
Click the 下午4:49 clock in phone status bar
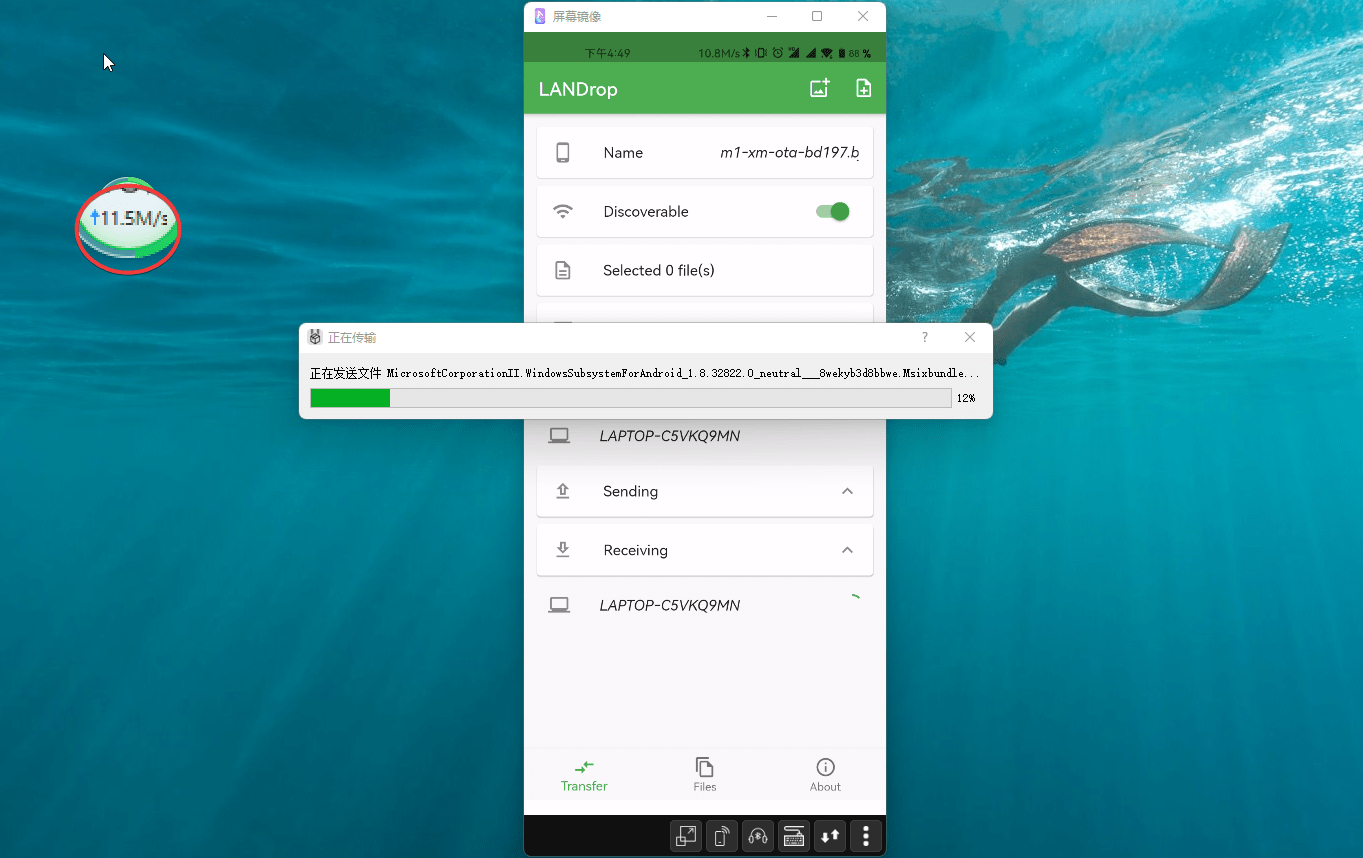607,53
